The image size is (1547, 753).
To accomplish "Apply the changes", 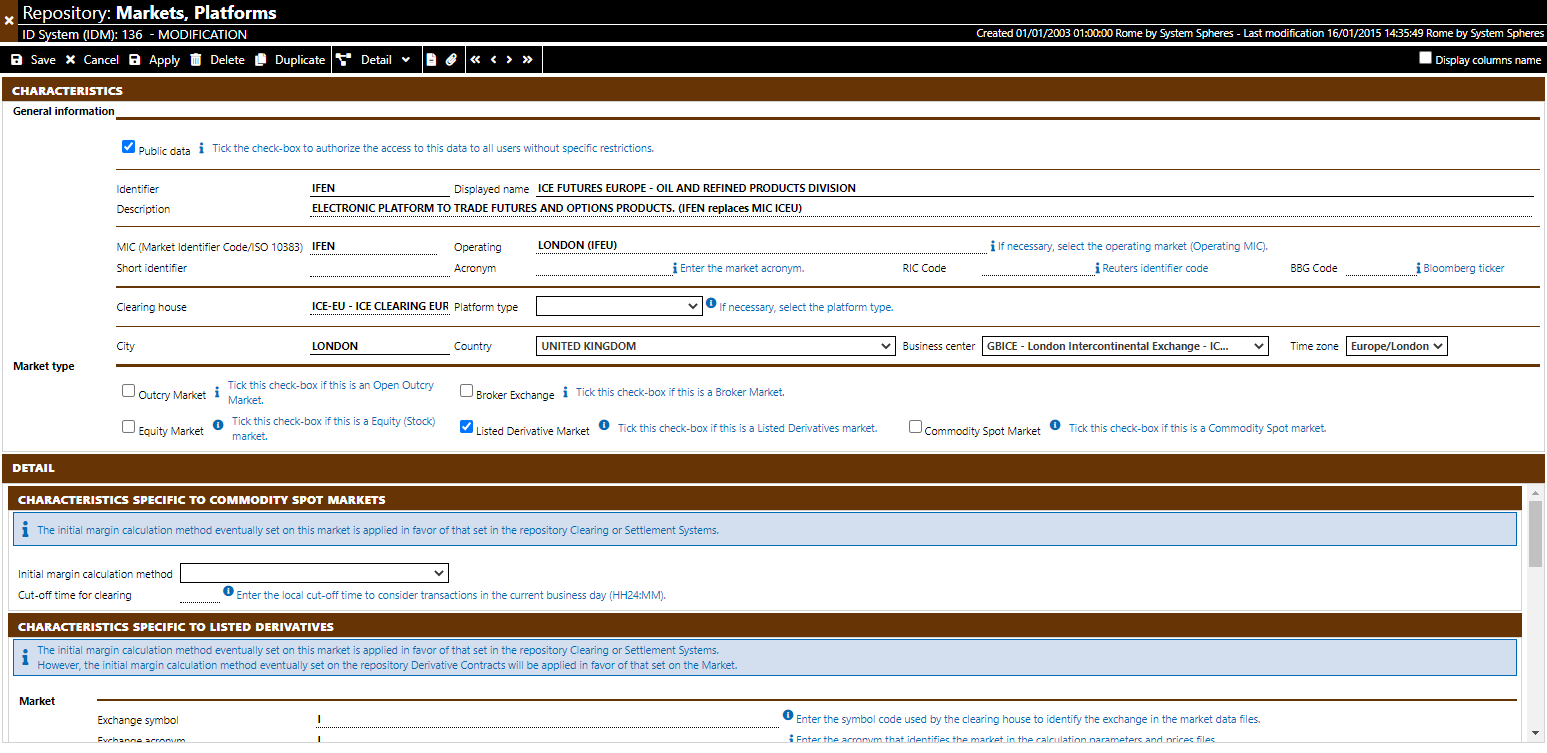I will point(155,60).
